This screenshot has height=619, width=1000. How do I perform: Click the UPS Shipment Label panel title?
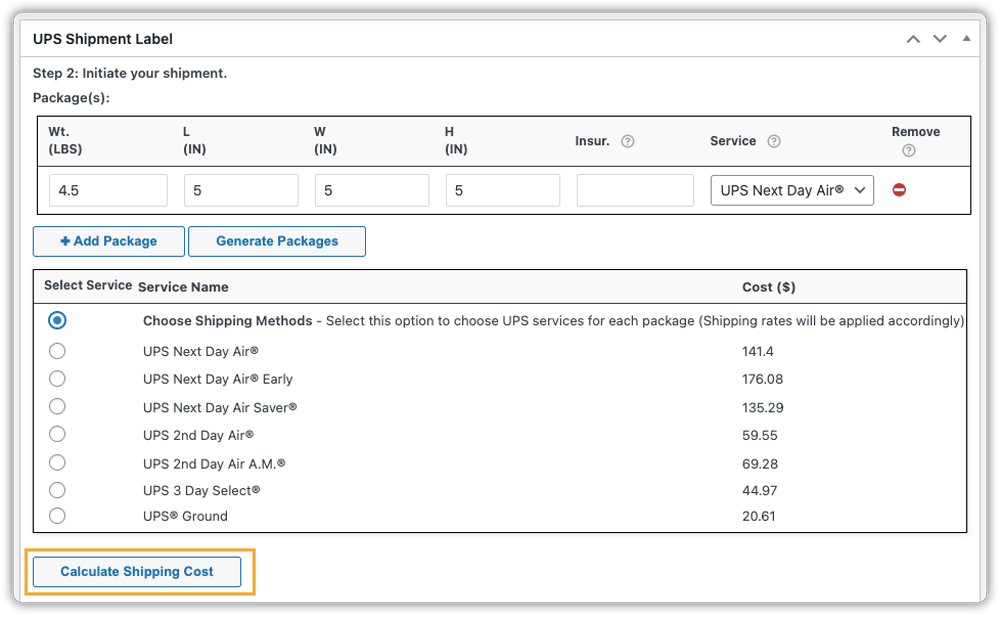(103, 39)
